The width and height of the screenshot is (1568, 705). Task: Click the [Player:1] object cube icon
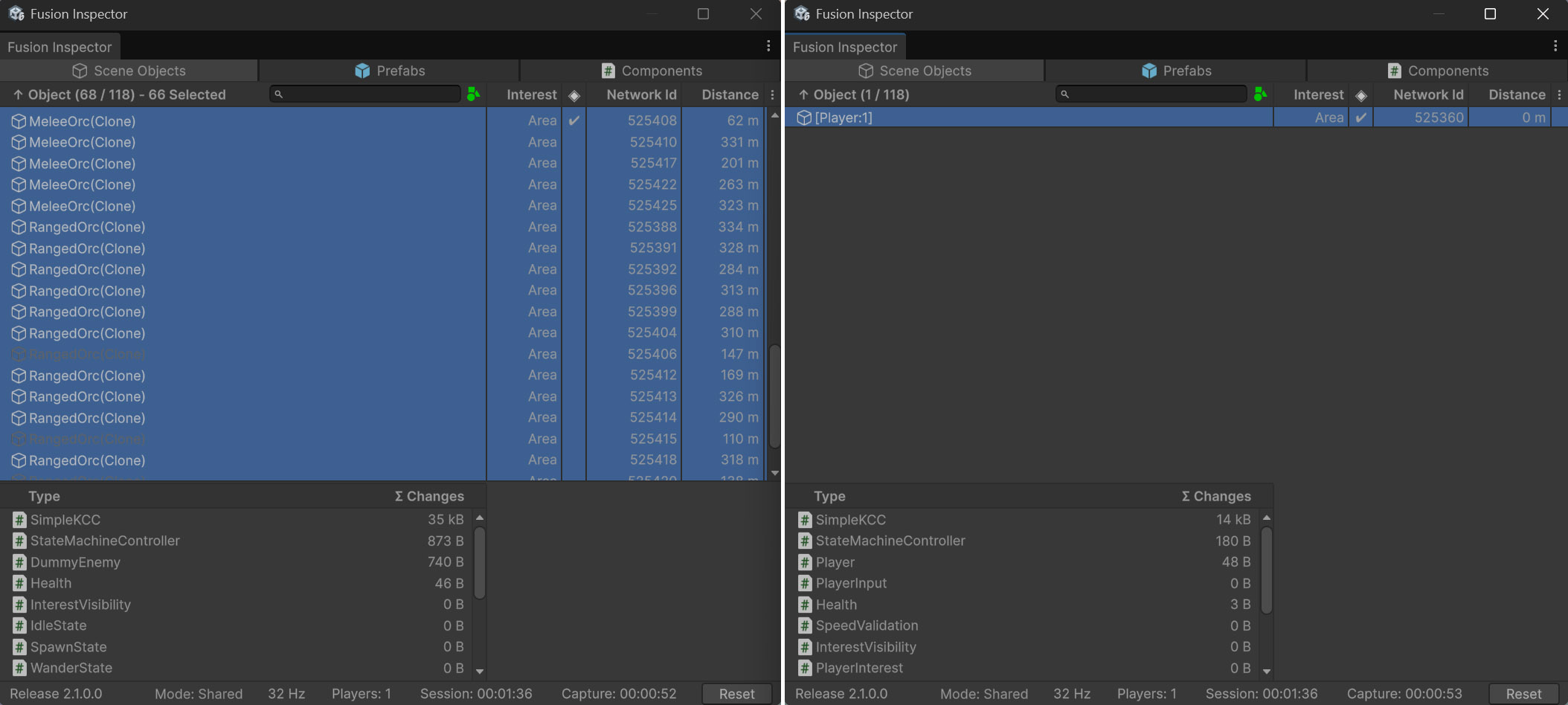(803, 117)
